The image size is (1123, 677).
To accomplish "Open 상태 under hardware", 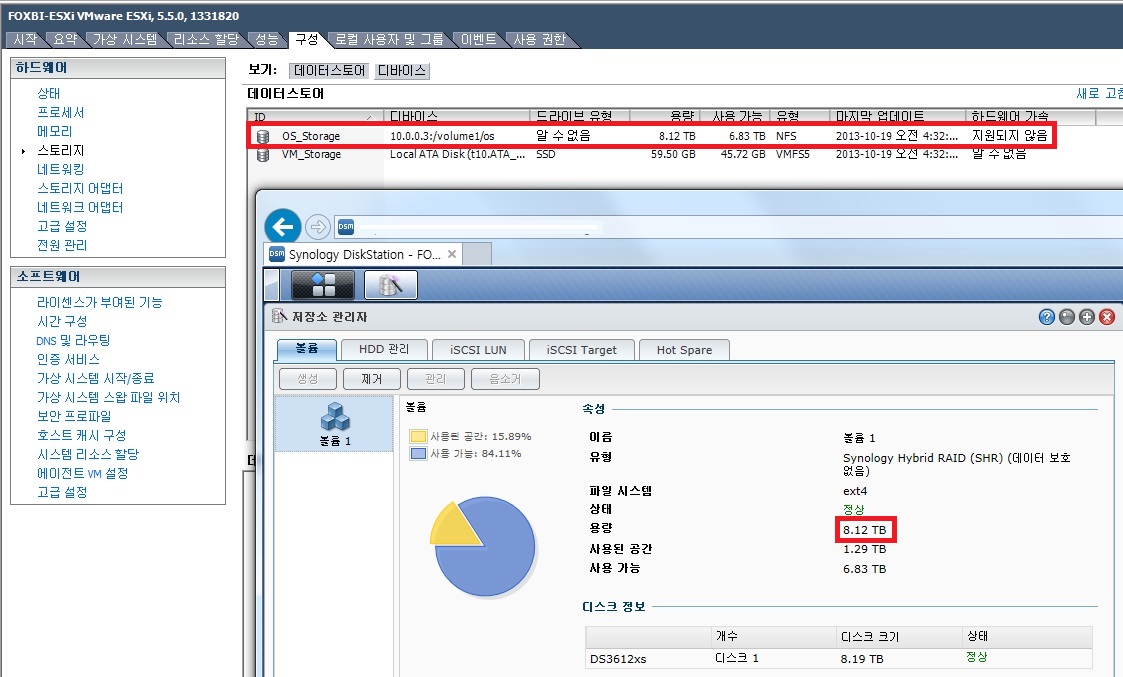I will point(49,93).
